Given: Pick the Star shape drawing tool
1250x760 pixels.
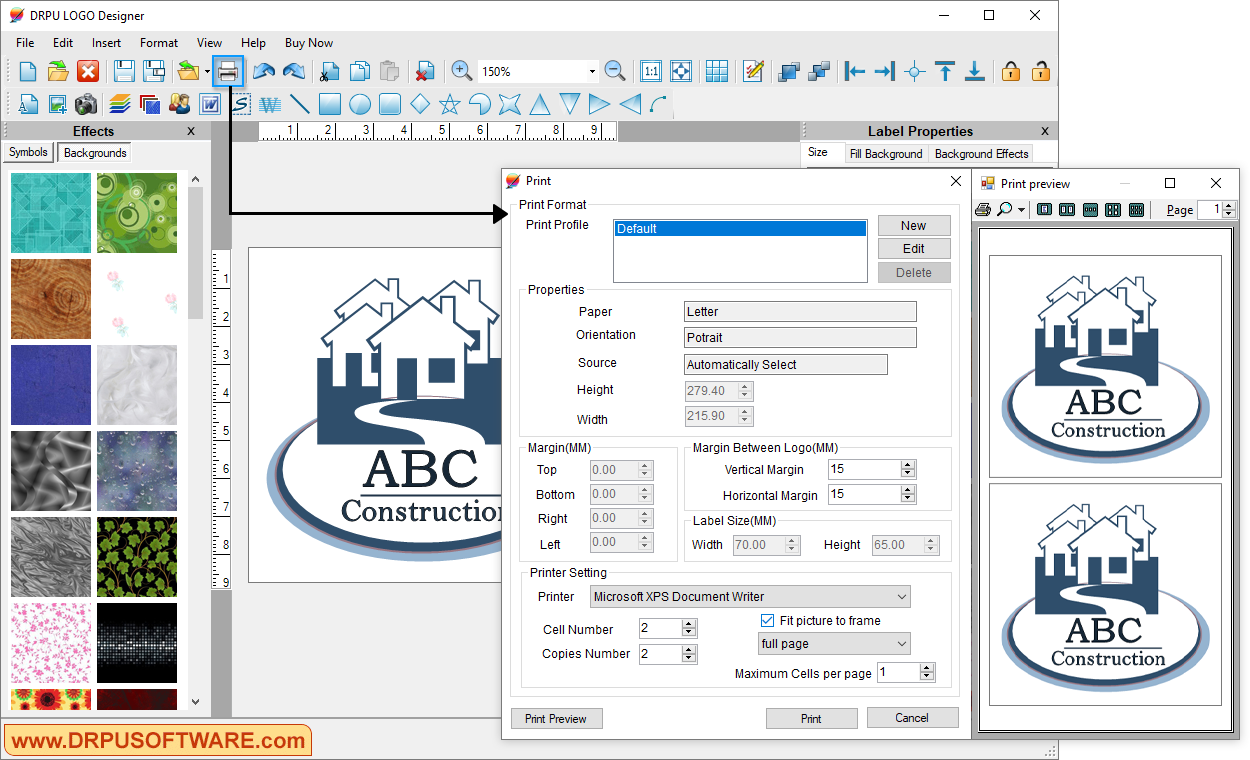Looking at the screenshot, I should (x=450, y=103).
